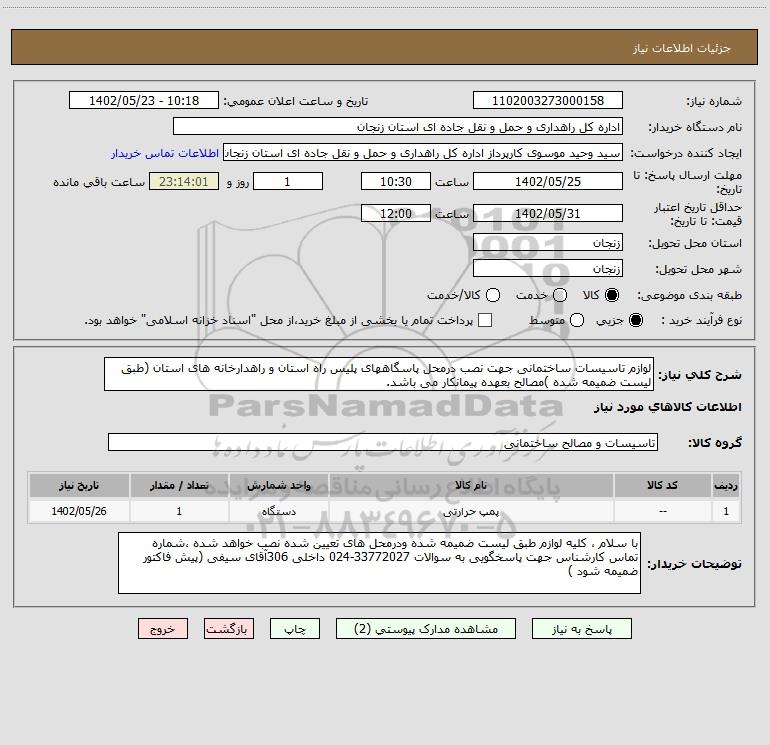Select the کالا/خدمت radio button

click(x=493, y=295)
